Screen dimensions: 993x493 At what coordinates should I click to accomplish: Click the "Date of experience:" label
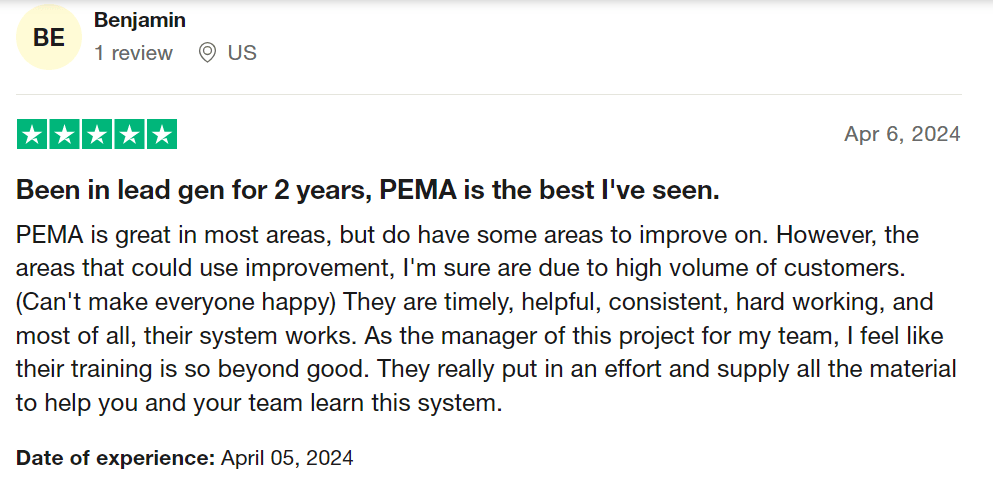point(116,458)
